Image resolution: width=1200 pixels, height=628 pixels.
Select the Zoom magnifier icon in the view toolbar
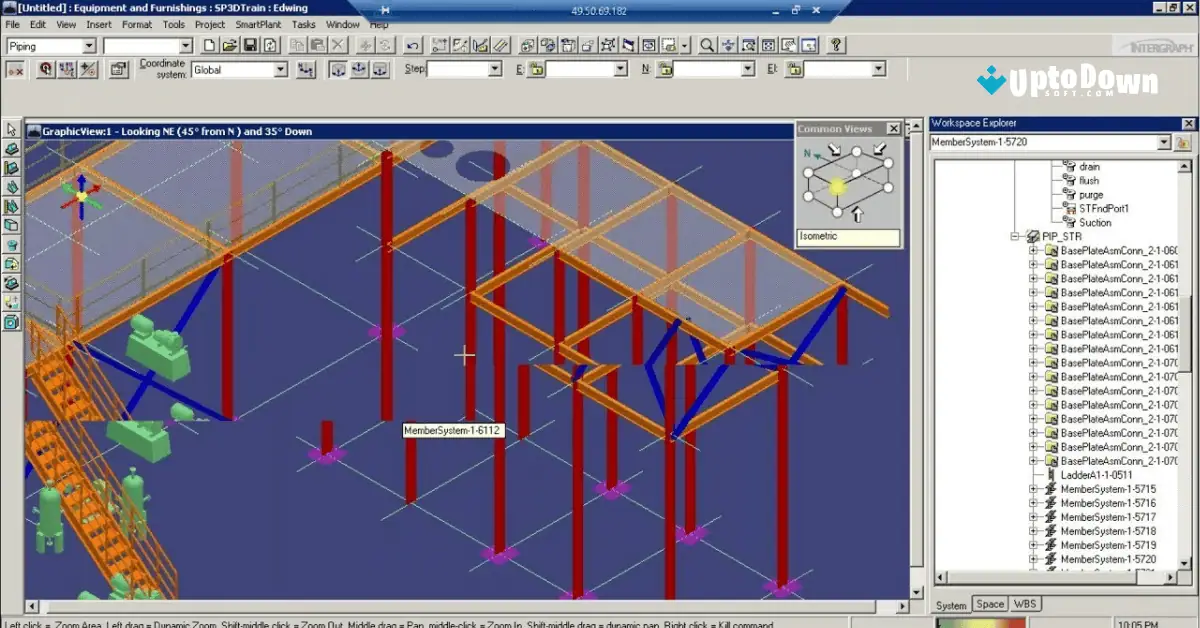click(705, 44)
